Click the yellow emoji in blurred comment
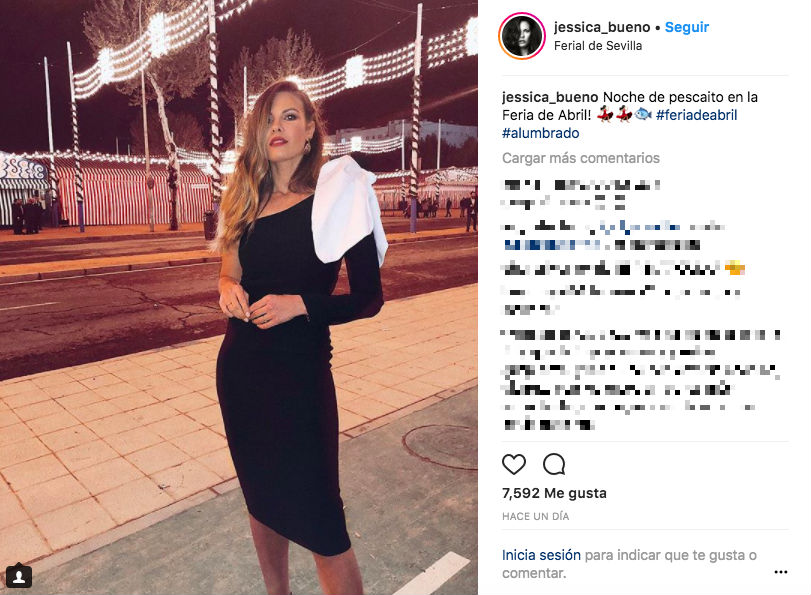Viewport: 811px width, 595px height. [734, 269]
